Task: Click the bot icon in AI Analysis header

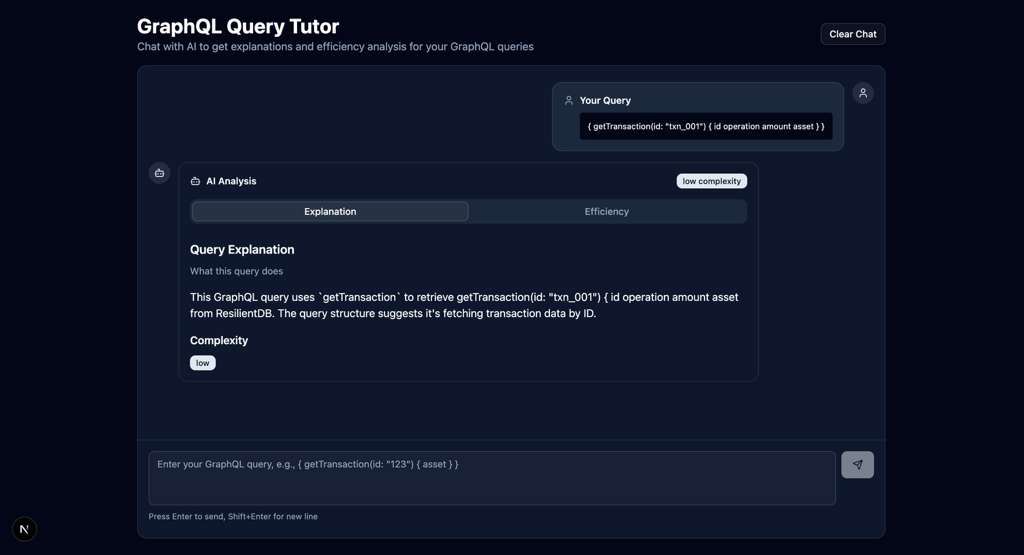Action: point(195,181)
